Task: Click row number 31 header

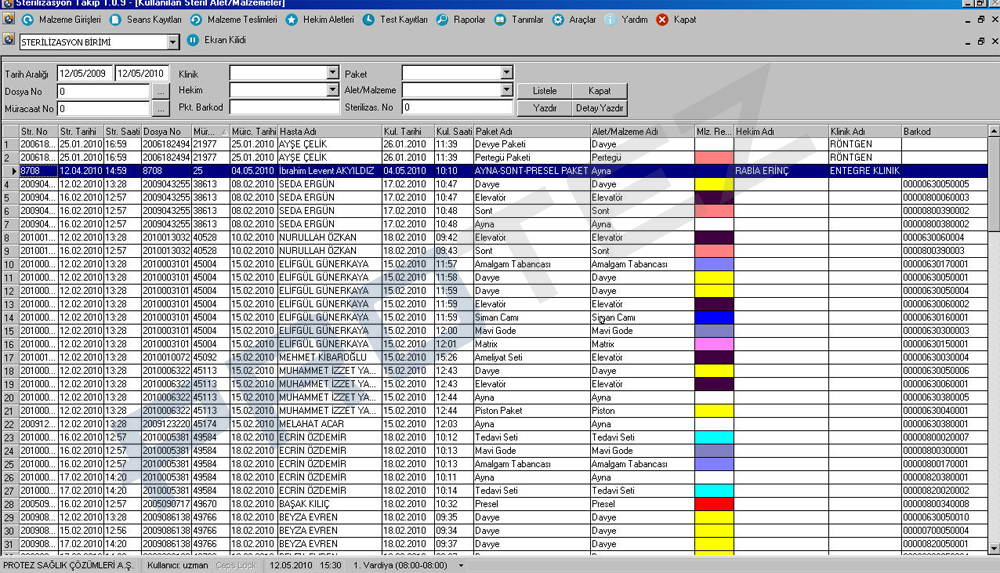Action: [10, 544]
